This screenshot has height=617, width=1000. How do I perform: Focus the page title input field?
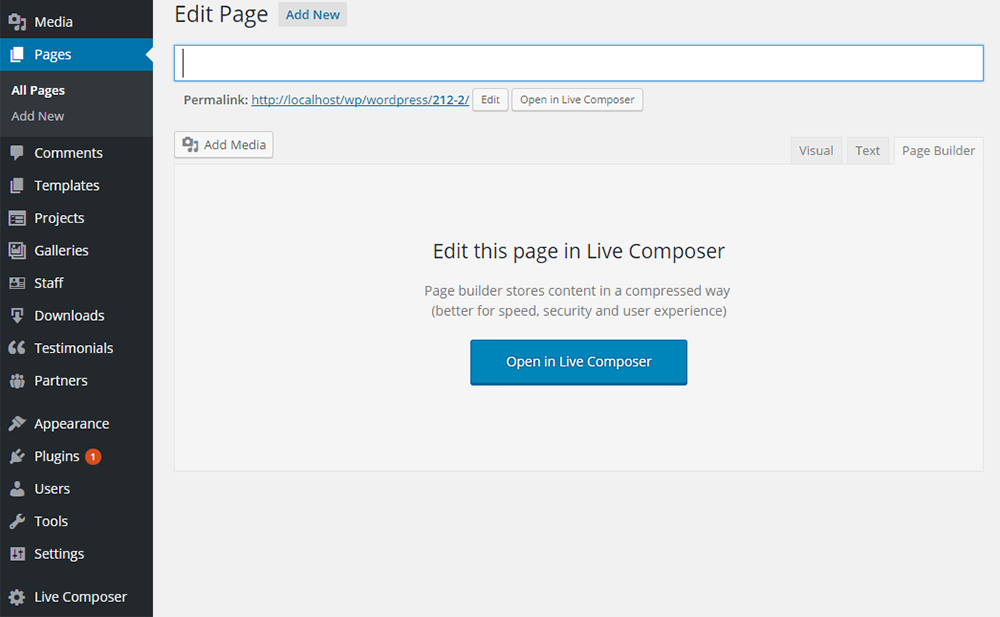click(x=578, y=63)
